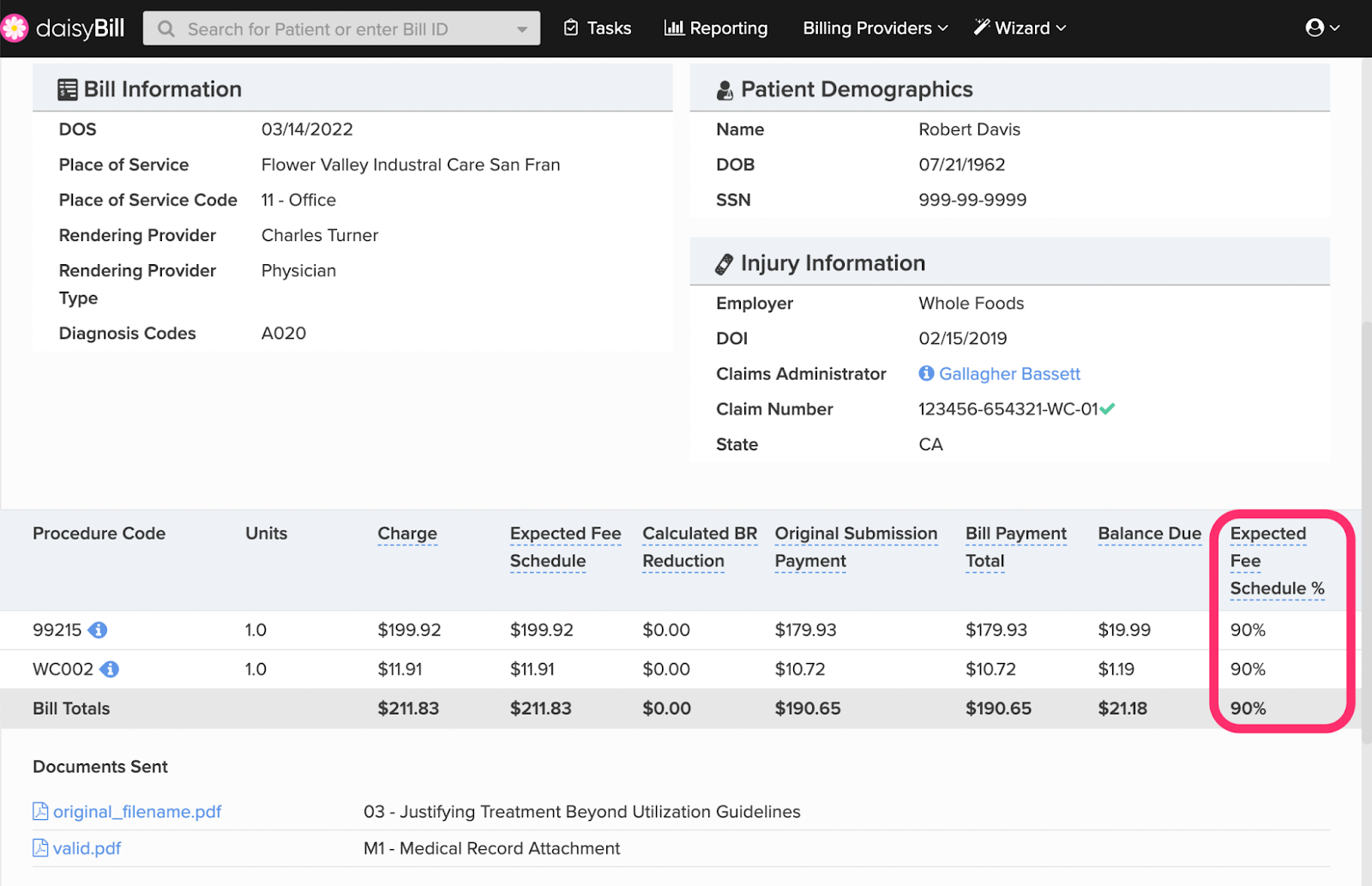Click the Procedure Code column header

[99, 533]
